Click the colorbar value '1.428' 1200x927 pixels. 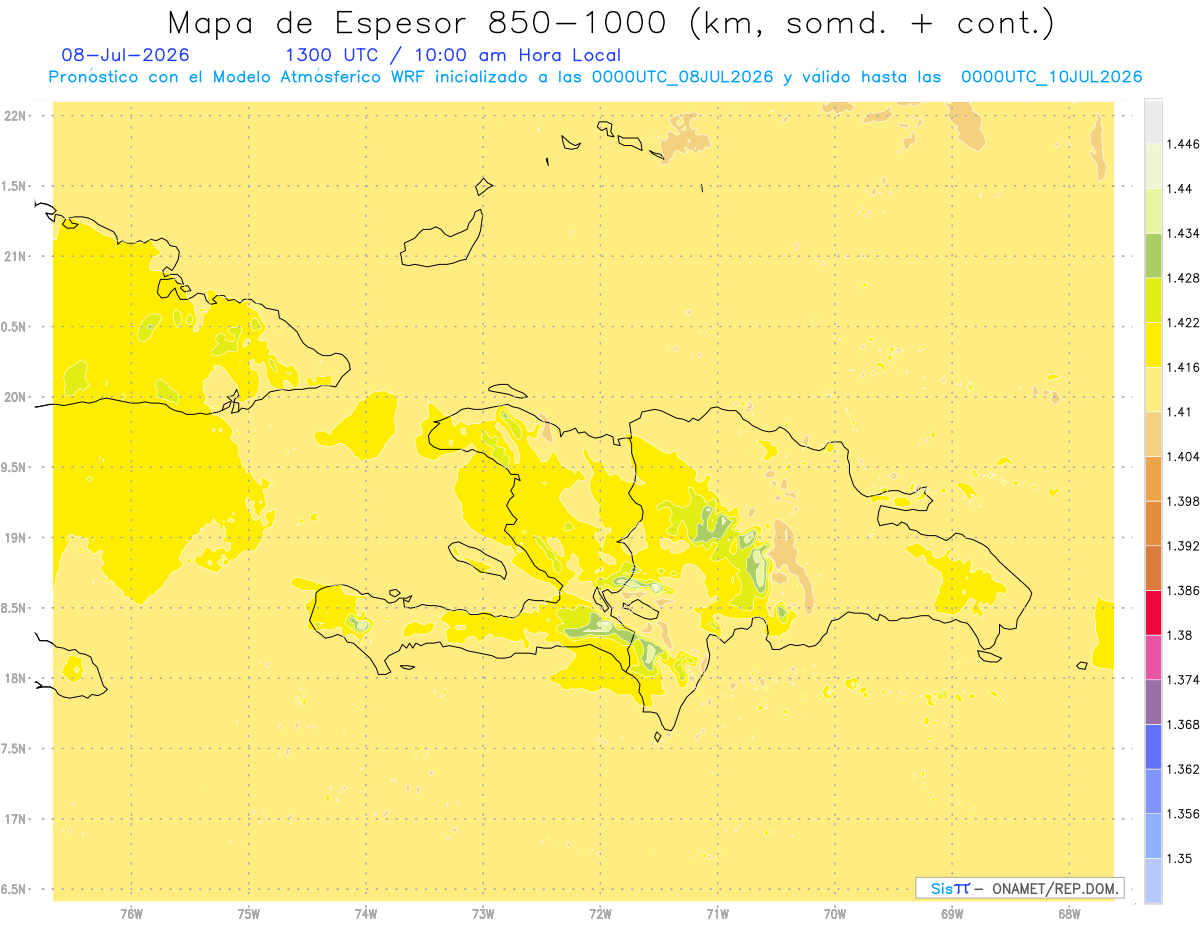[1182, 278]
